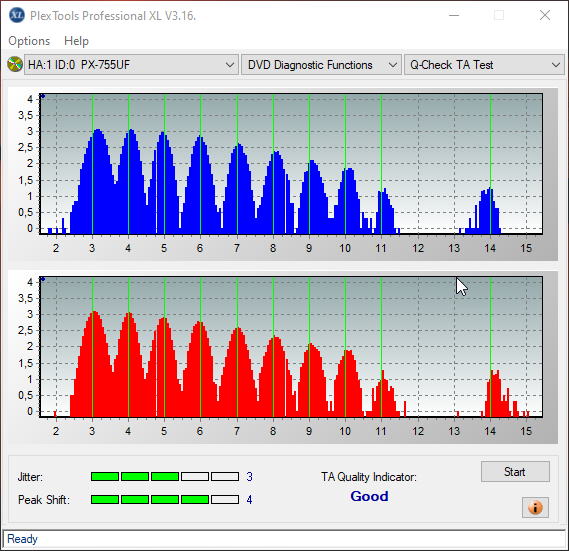Click the Jitter level bar indicator
The height and width of the screenshot is (551, 569).
[165, 477]
